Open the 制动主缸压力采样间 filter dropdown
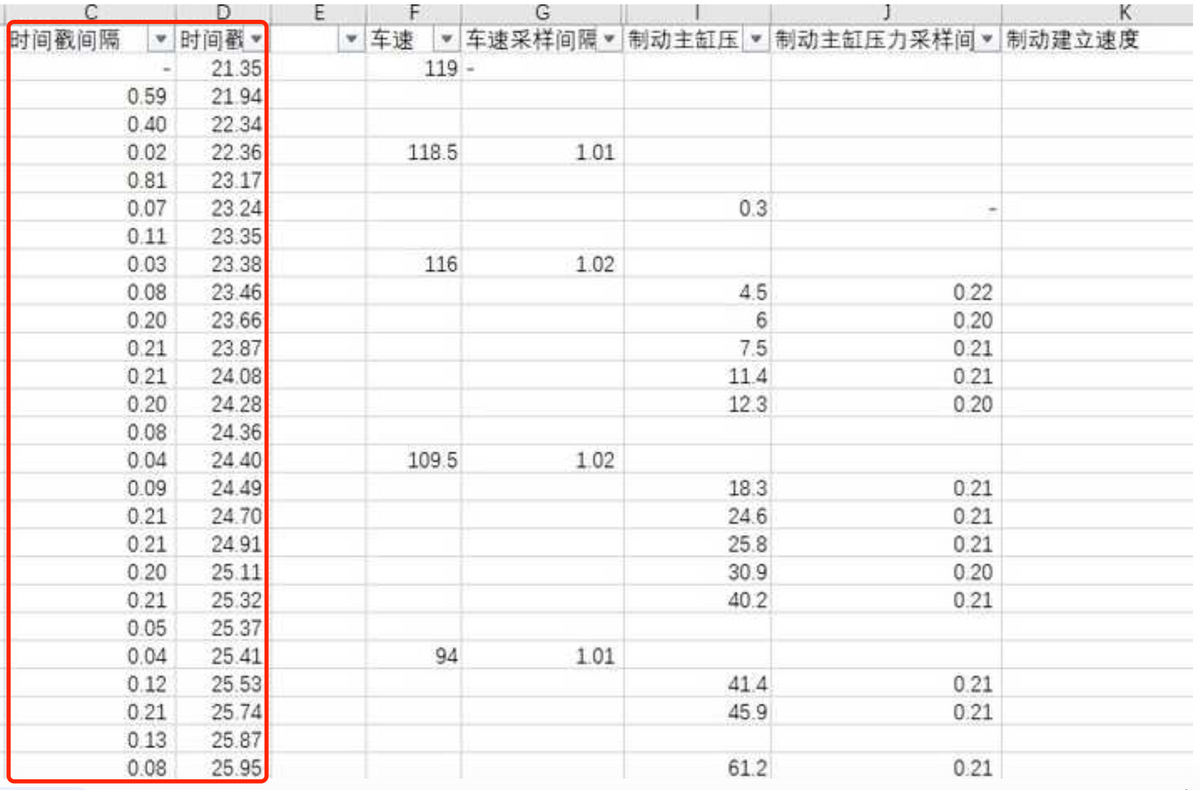Image resolution: width=1200 pixels, height=790 pixels. (987, 39)
